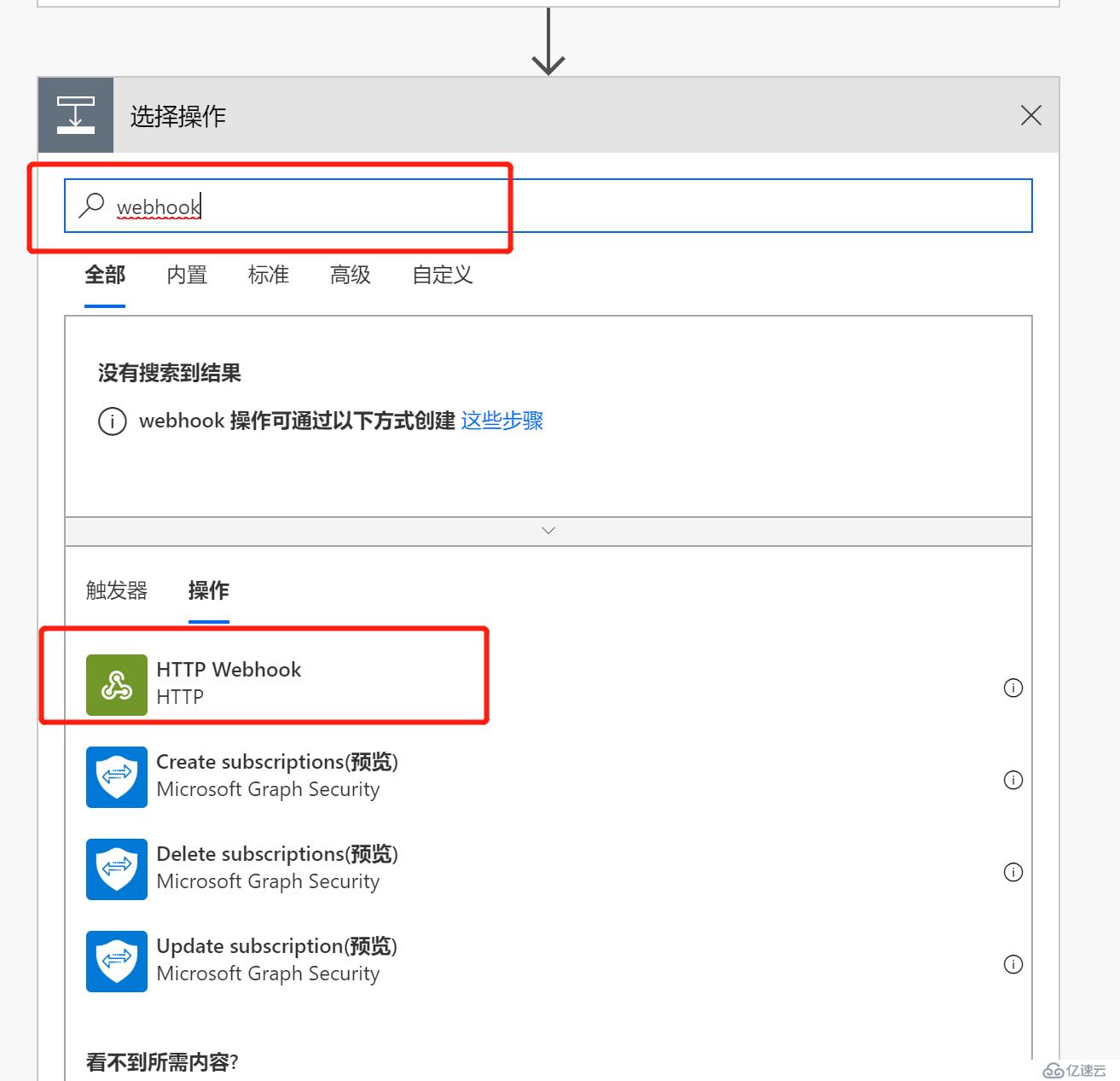This screenshot has width=1120, height=1081.
Task: Close the 选择操作 panel
Action: tap(1031, 115)
